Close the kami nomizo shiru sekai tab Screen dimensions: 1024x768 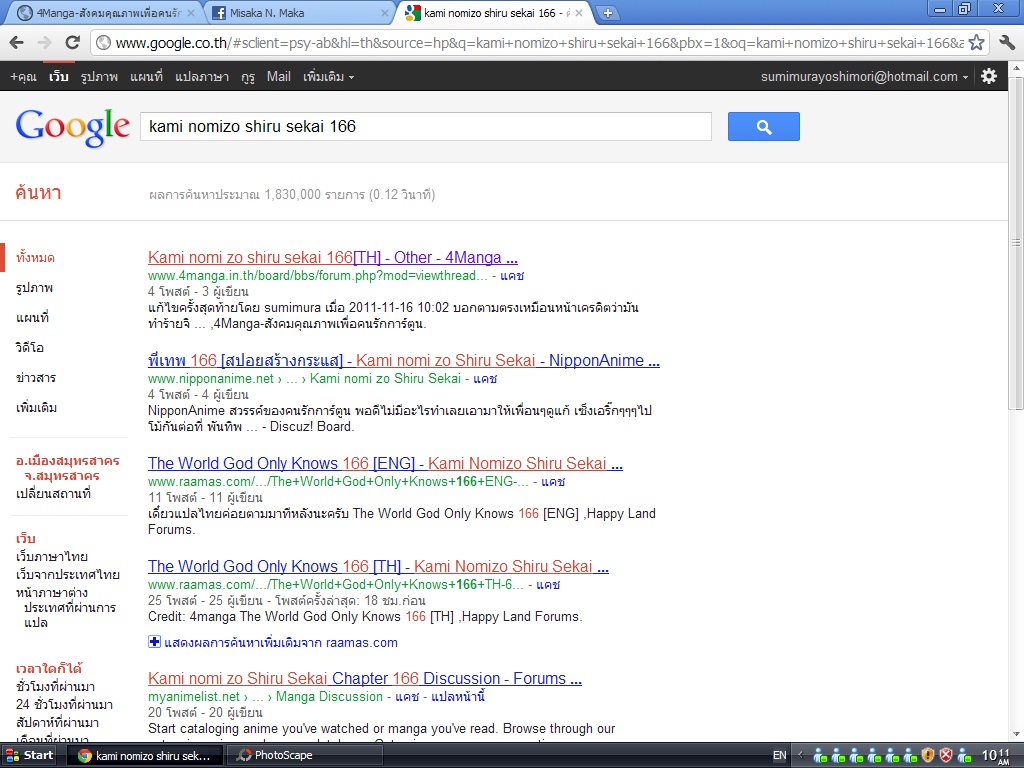pyautogui.click(x=579, y=12)
